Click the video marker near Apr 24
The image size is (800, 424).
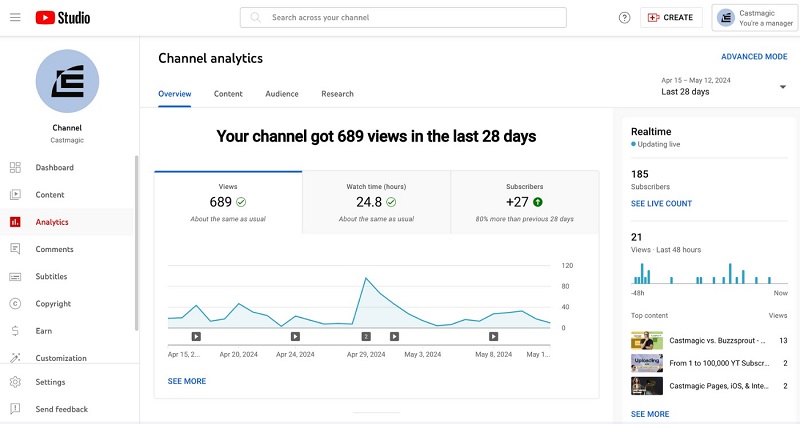[295, 336]
